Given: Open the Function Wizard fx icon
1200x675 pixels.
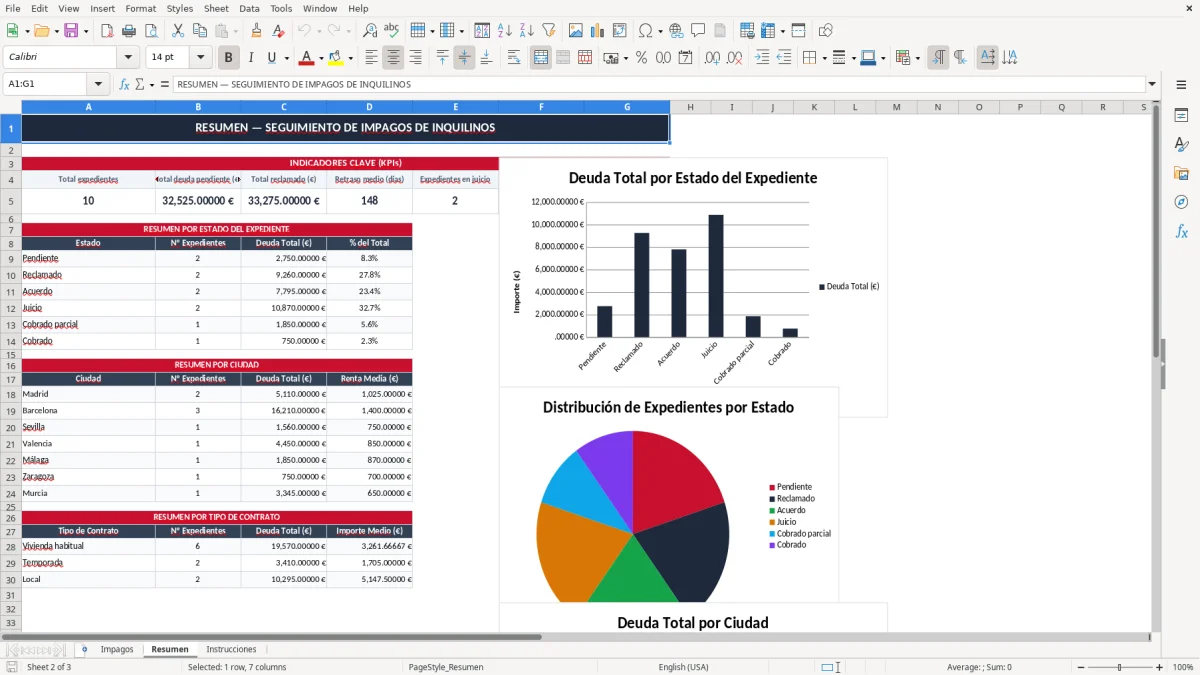Looking at the screenshot, I should coord(124,84).
